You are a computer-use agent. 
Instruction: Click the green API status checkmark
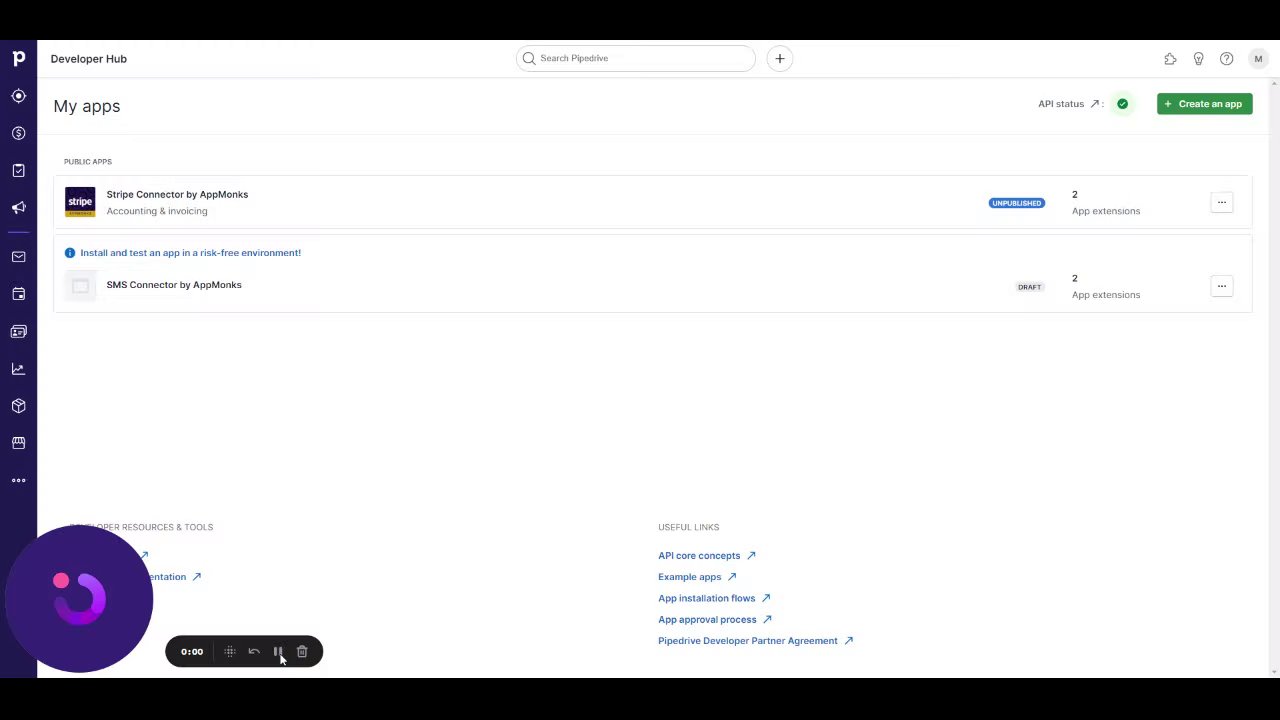point(1123,104)
